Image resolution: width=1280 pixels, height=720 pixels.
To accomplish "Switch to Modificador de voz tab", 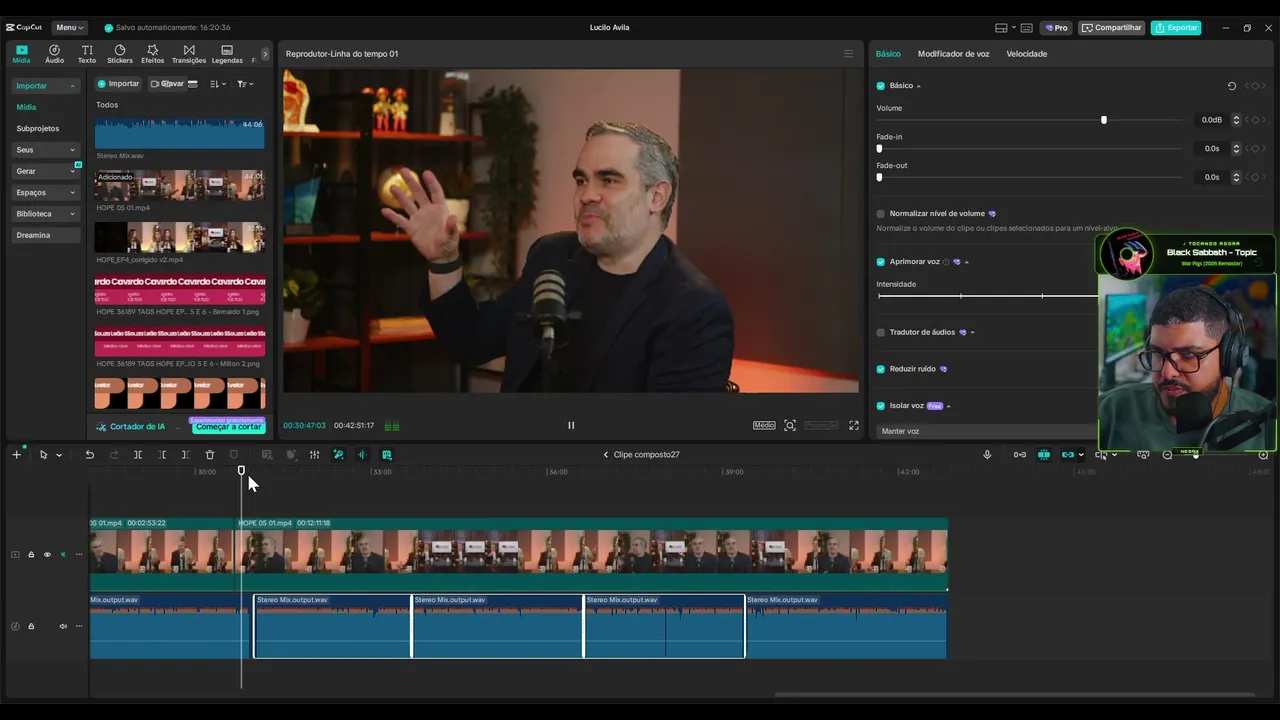I will click(953, 54).
